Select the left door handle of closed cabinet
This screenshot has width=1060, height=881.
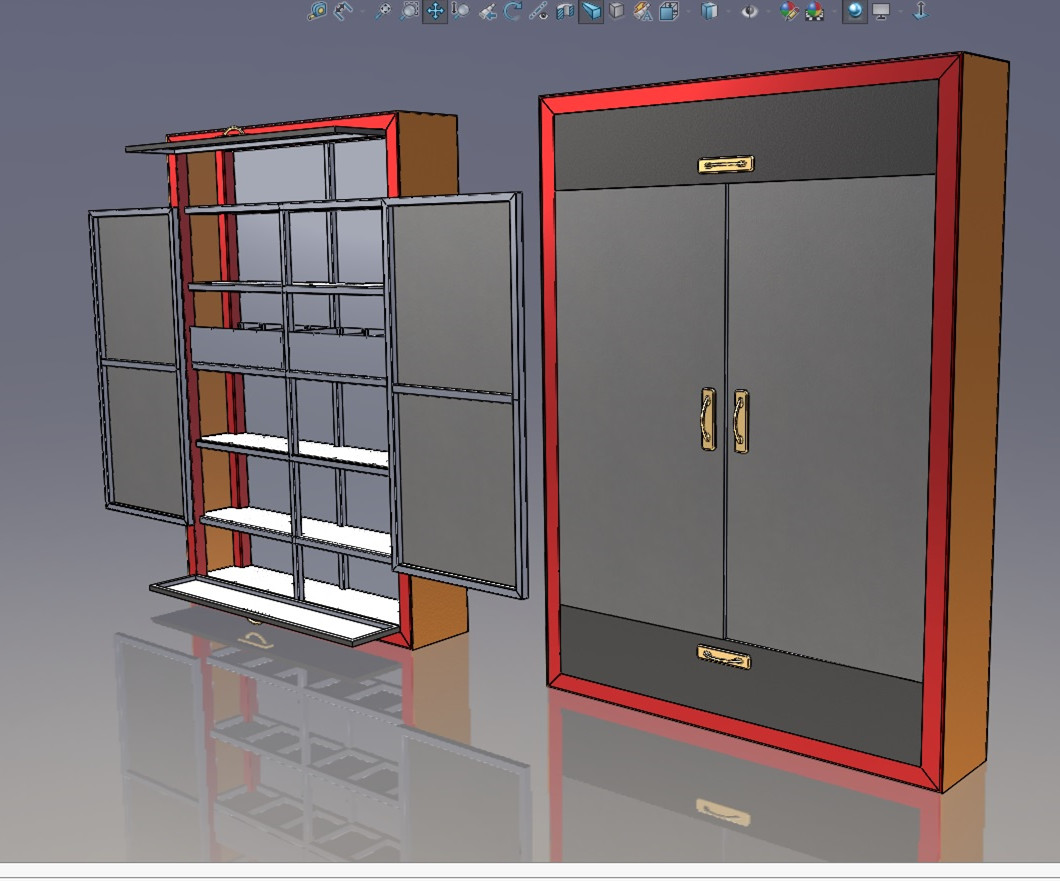(x=708, y=419)
